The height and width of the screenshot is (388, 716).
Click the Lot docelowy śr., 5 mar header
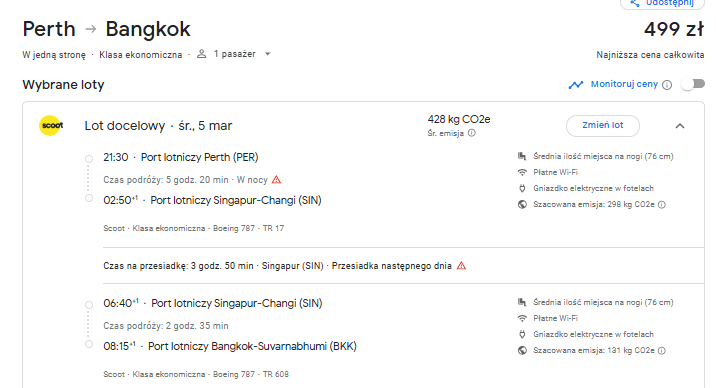click(x=158, y=126)
